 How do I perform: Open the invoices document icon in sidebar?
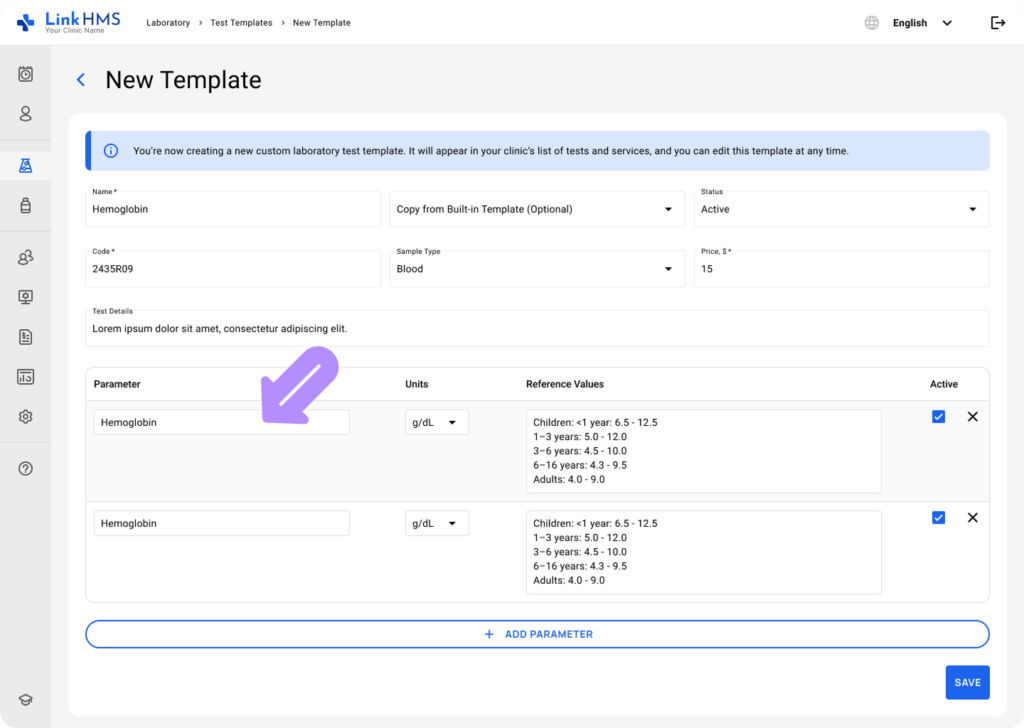25,336
